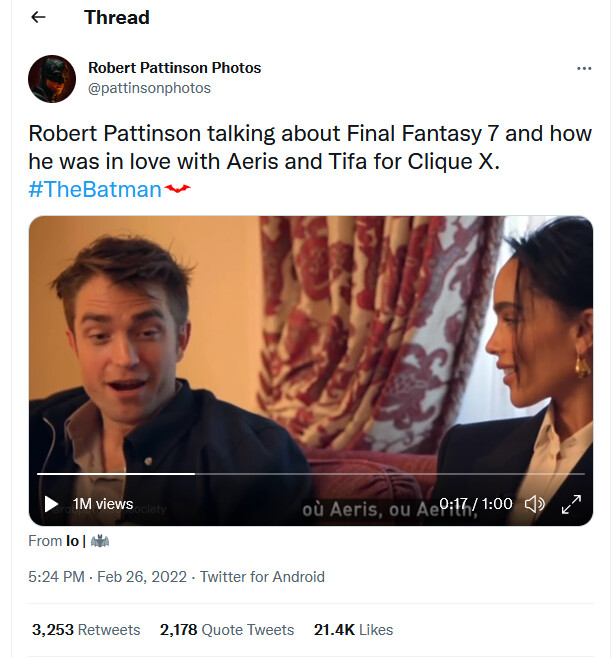Click the Thread header title

tap(116, 17)
